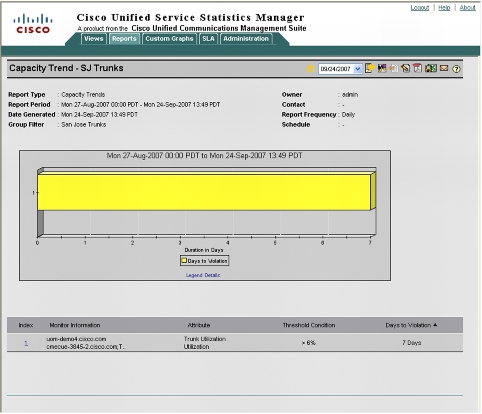Screen dimensions: 482x414
Task: Click the checkered multicolor report icon
Action: (x=382, y=68)
